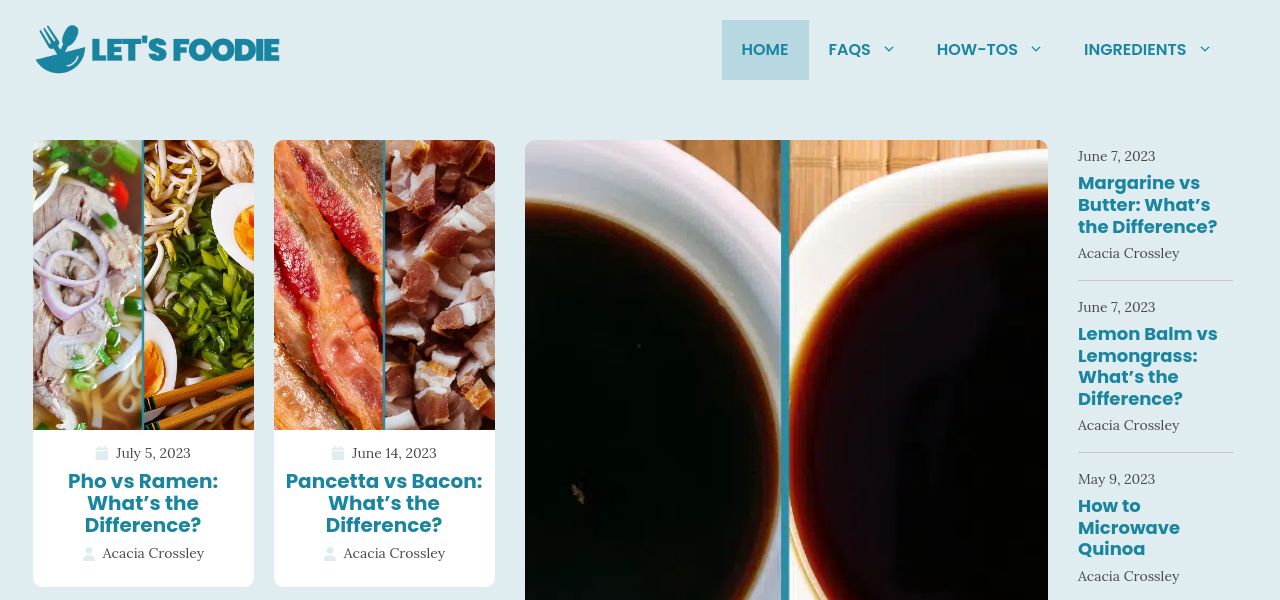This screenshot has height=600, width=1280.
Task: Read the Pancetta vs Bacon article link
Action: click(384, 503)
